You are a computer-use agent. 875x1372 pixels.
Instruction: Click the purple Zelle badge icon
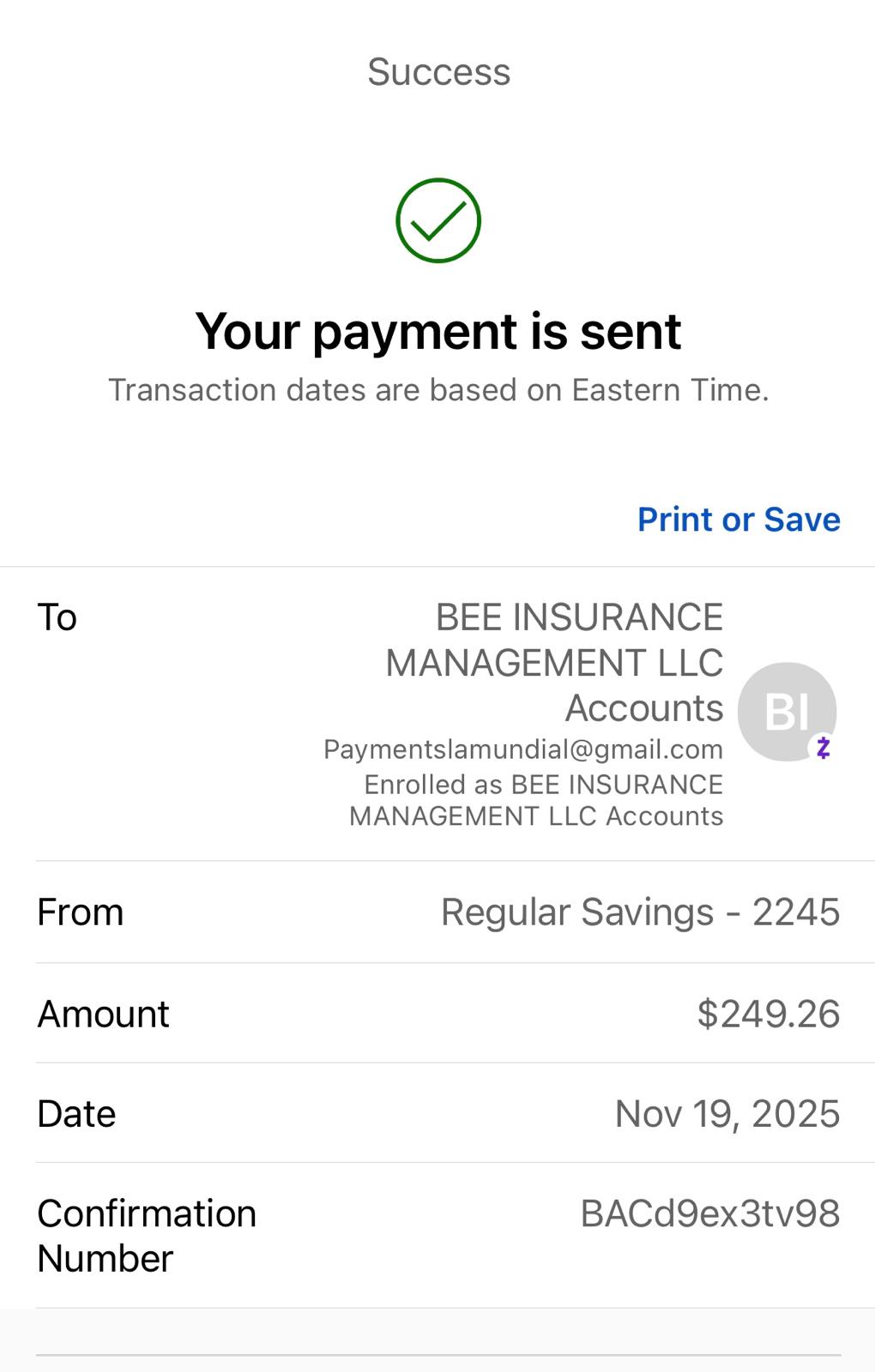click(x=824, y=748)
